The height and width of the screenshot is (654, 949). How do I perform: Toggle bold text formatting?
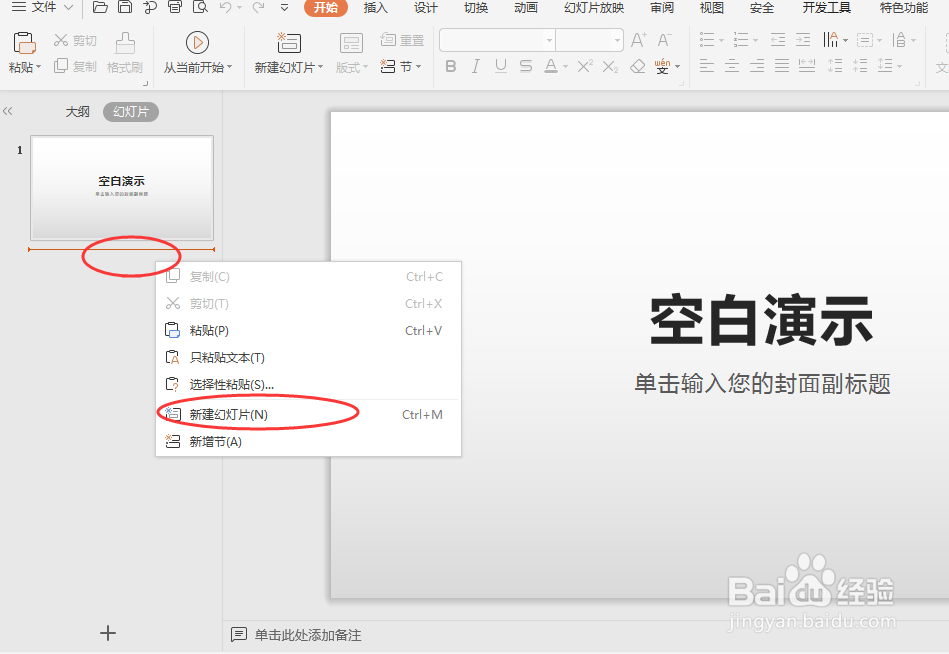click(x=450, y=66)
